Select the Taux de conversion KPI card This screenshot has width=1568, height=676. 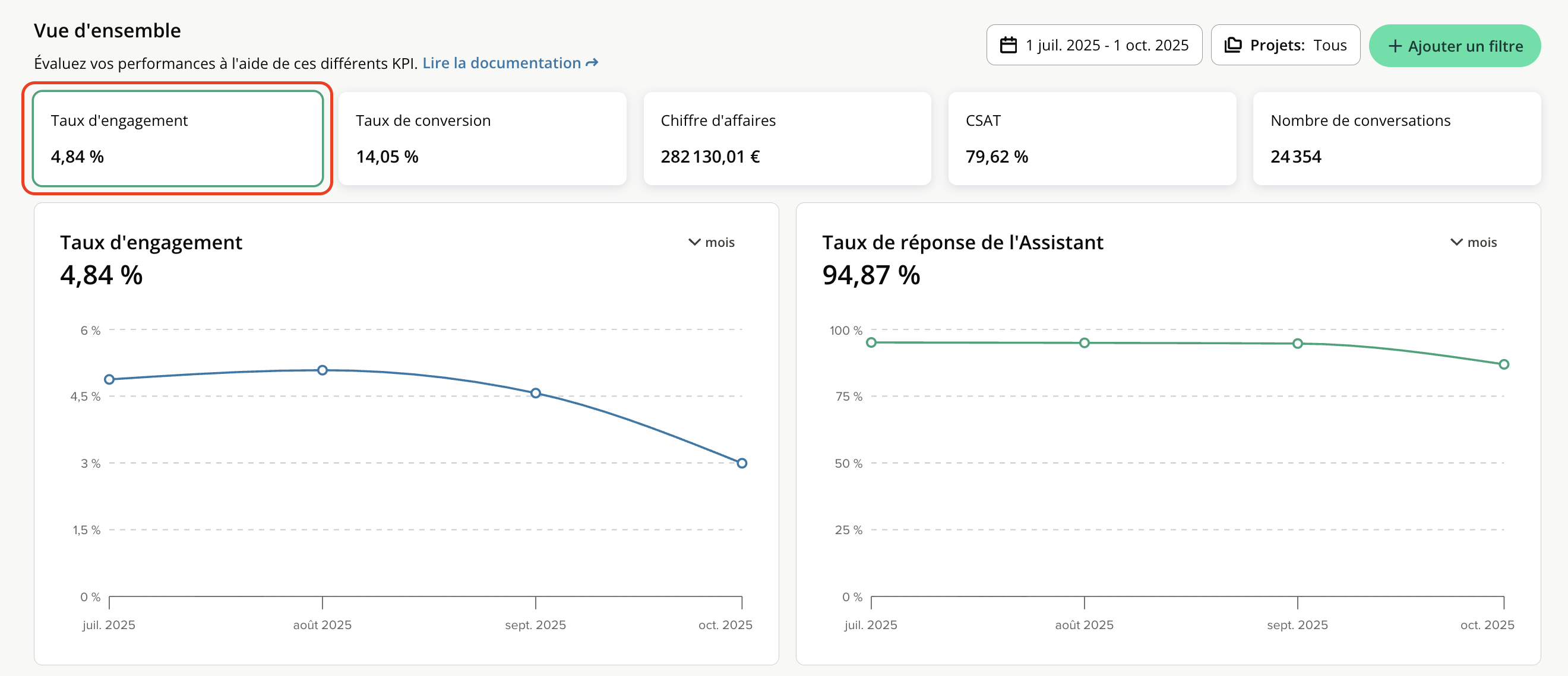click(482, 138)
